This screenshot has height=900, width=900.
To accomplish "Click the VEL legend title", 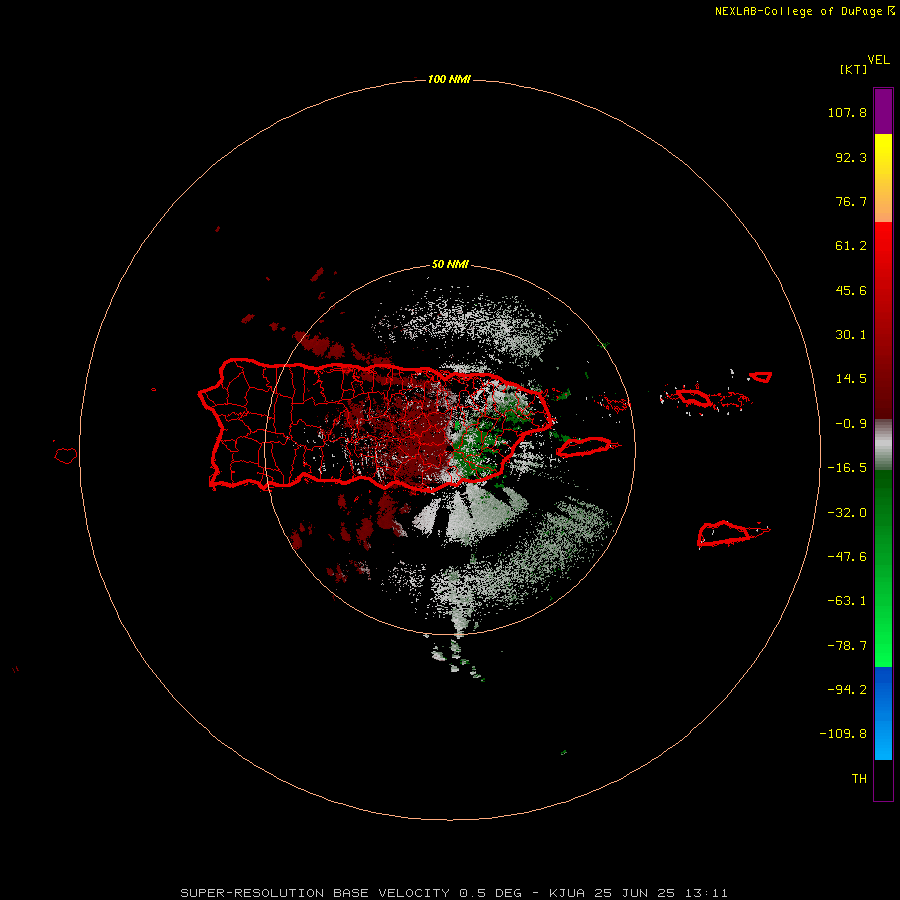I will point(878,60).
